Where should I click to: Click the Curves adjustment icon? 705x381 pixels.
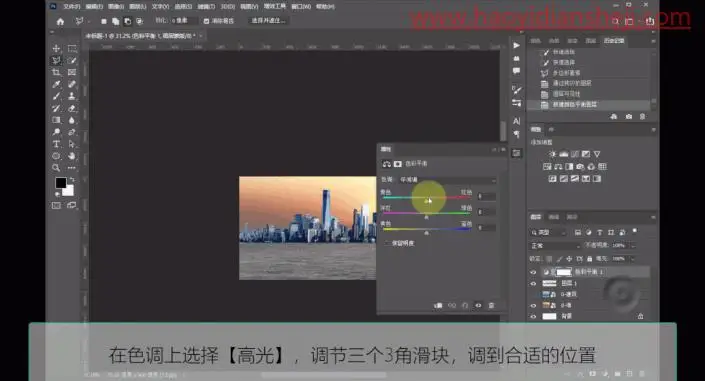click(x=575, y=154)
